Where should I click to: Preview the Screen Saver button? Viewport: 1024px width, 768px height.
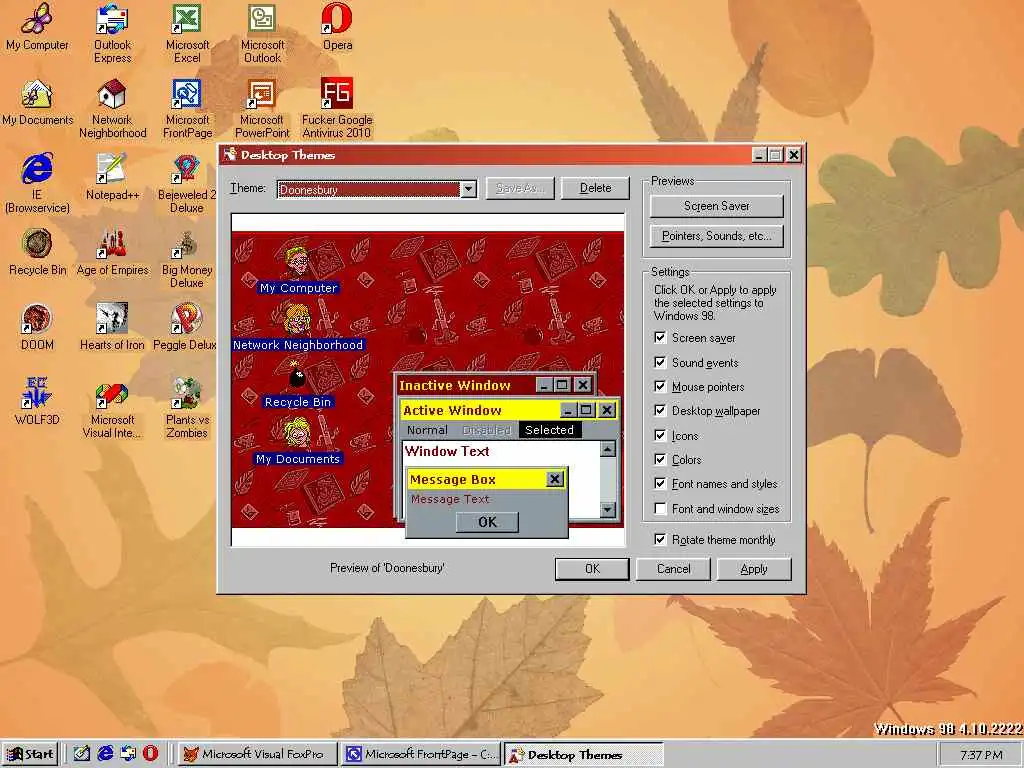pyautogui.click(x=716, y=206)
